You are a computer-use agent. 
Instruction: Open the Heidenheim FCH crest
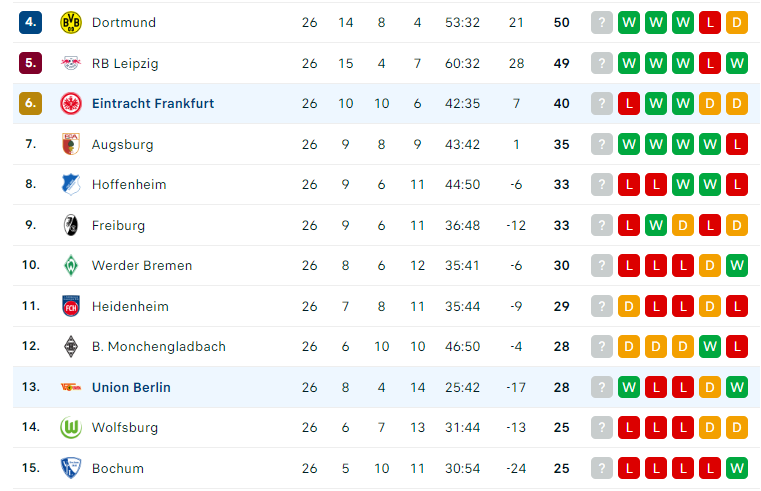pos(71,306)
